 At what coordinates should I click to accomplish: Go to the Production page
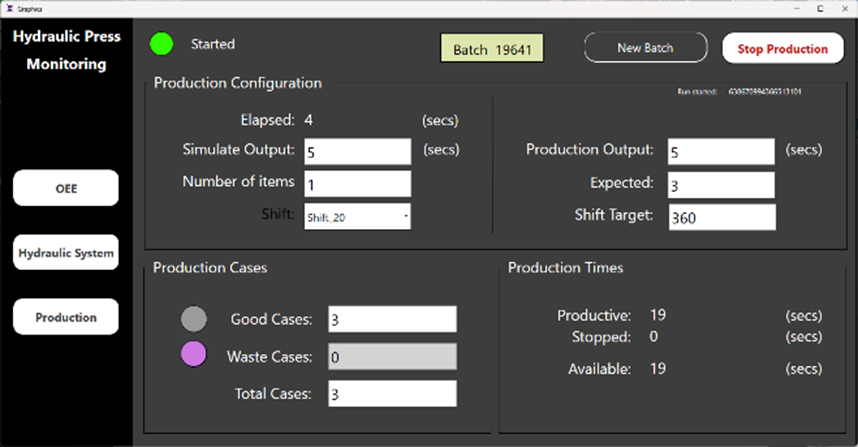[x=65, y=317]
